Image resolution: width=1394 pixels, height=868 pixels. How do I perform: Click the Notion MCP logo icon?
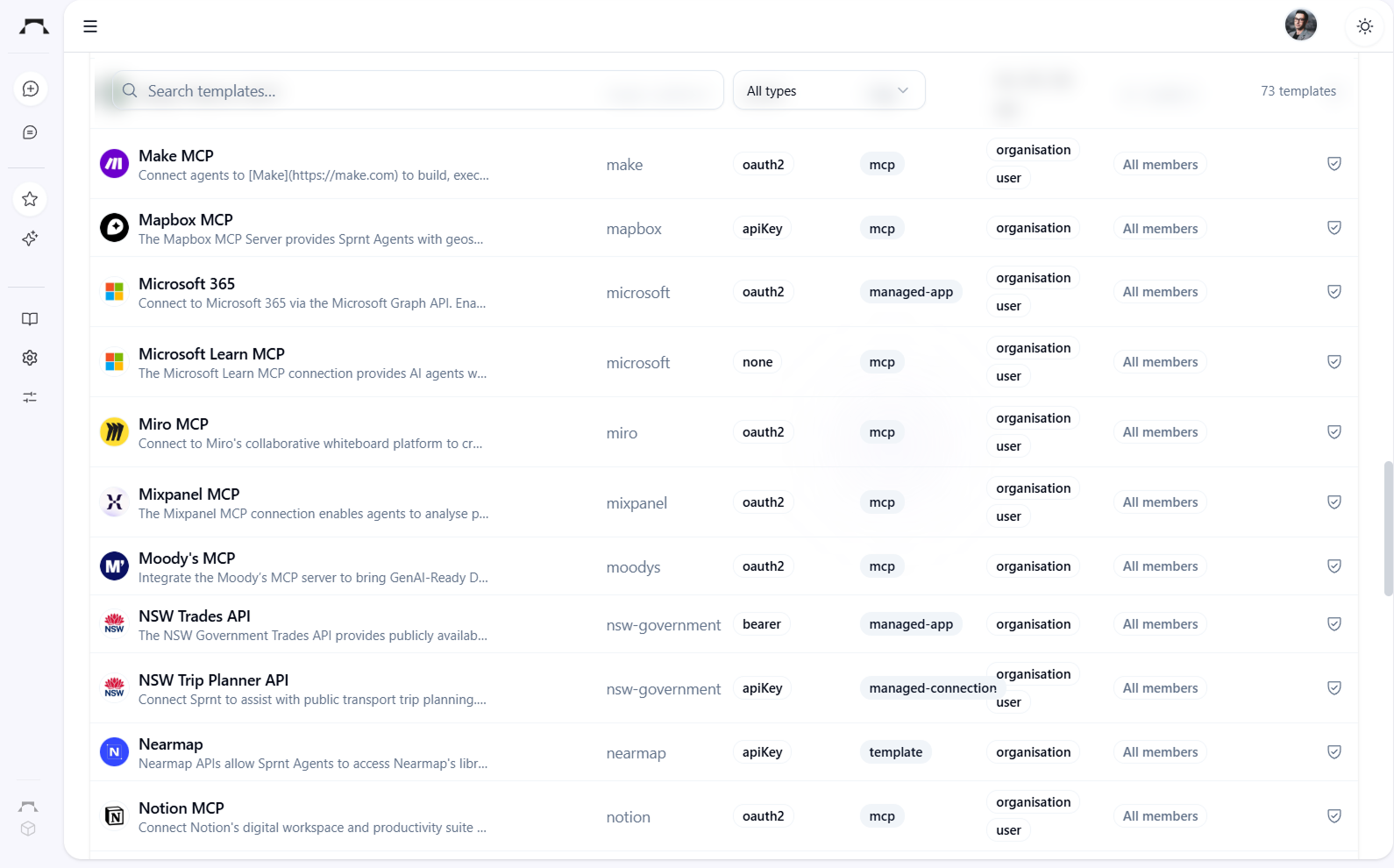click(x=114, y=816)
